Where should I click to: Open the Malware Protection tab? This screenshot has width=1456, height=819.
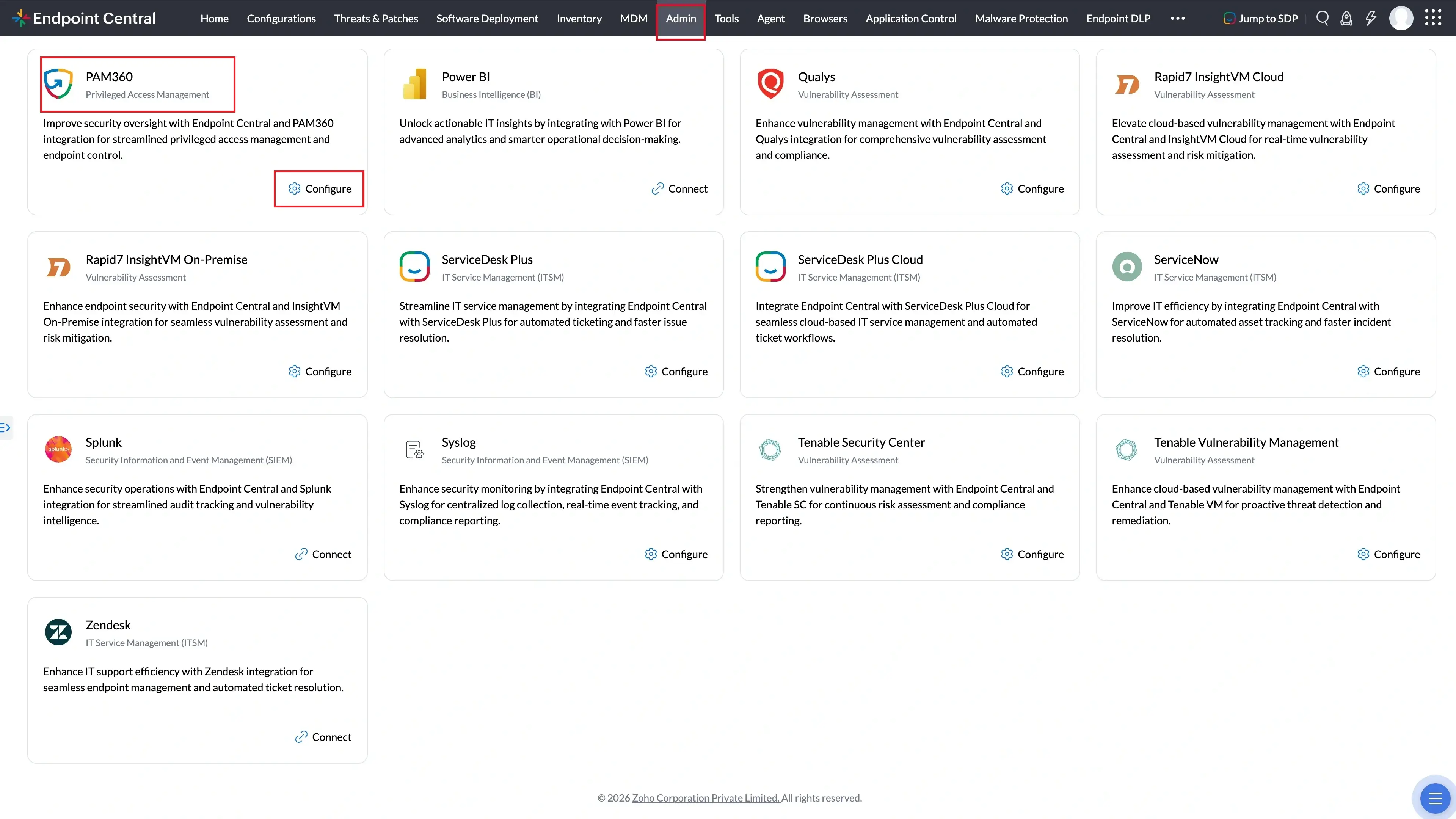(1021, 18)
